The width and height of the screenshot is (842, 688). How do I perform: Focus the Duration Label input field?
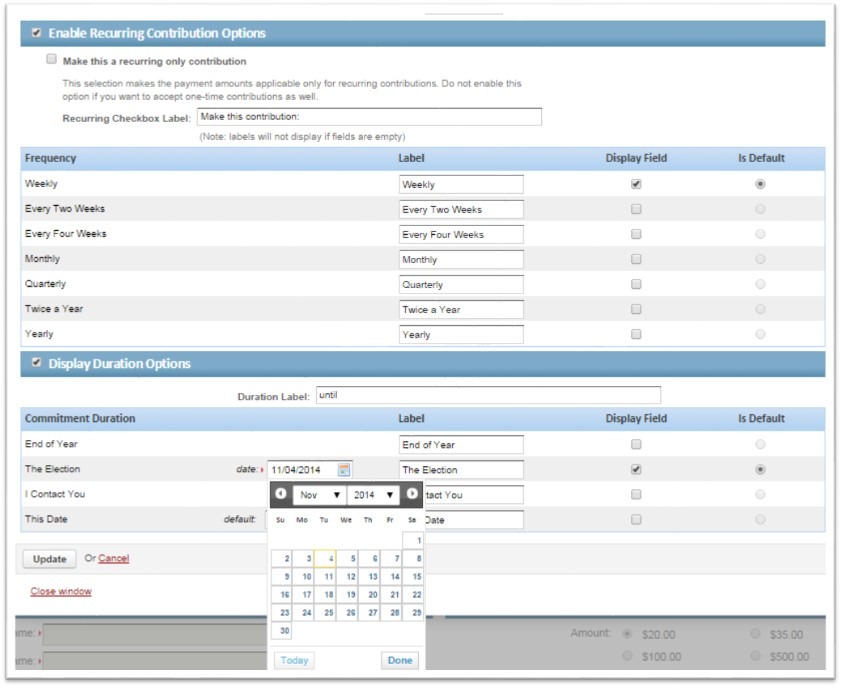488,395
